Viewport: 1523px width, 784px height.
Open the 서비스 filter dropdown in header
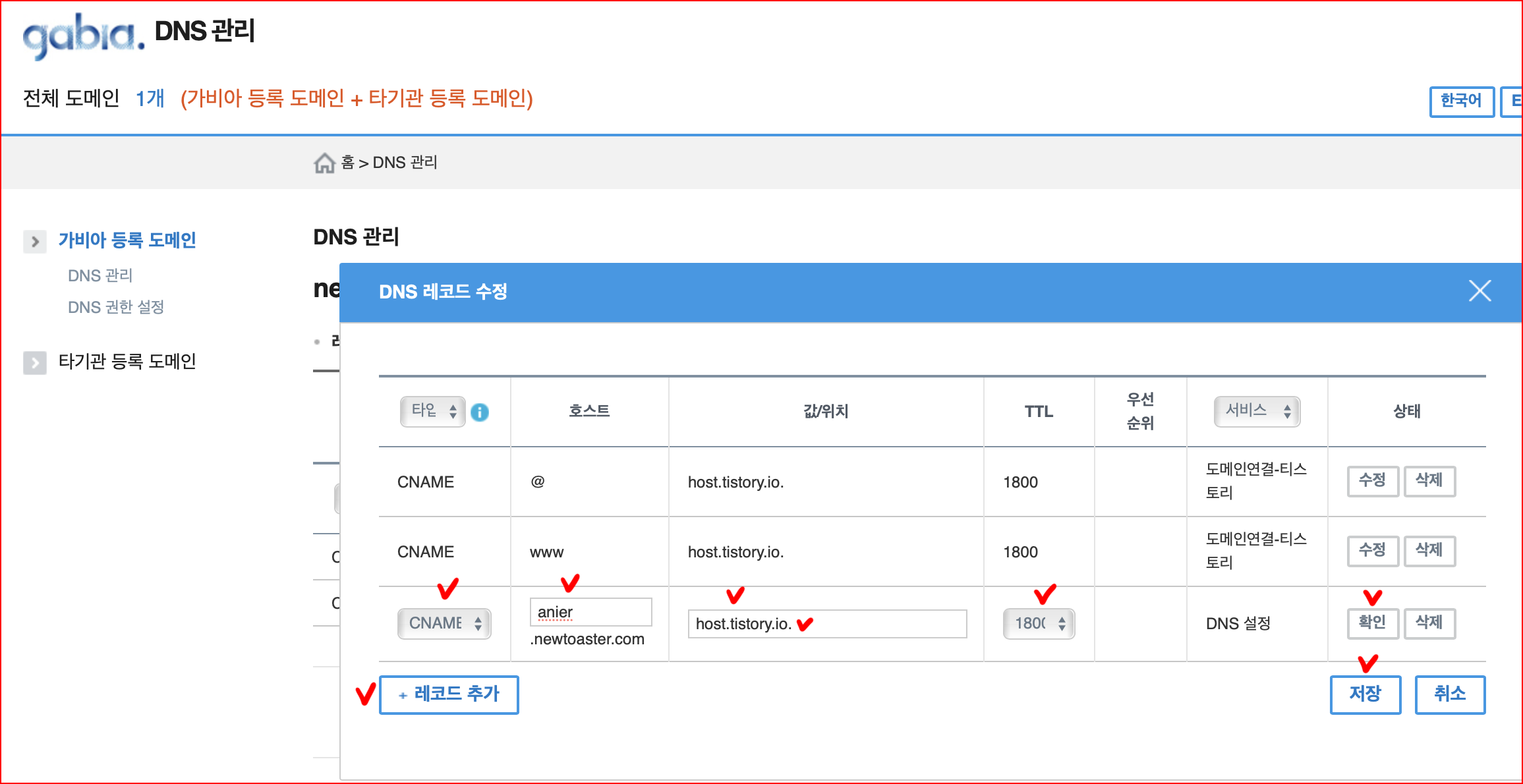[1257, 411]
